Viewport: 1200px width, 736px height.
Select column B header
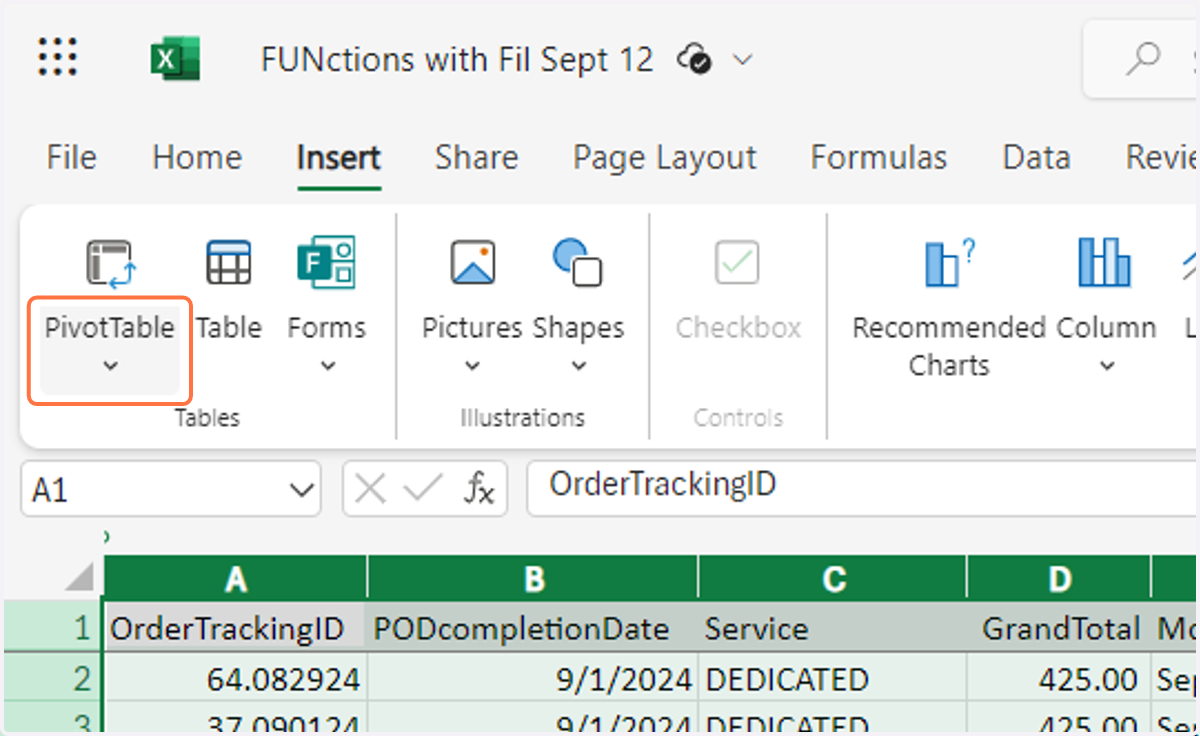(x=533, y=579)
